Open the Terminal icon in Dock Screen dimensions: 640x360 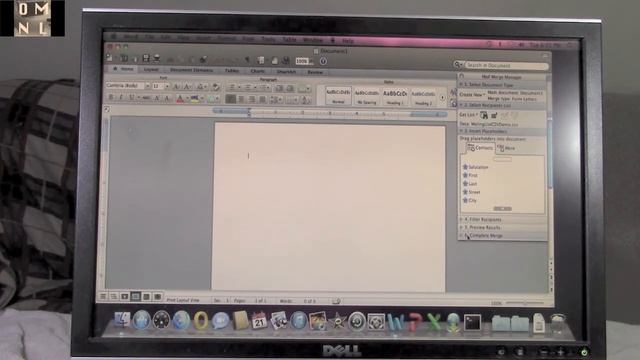tap(472, 322)
